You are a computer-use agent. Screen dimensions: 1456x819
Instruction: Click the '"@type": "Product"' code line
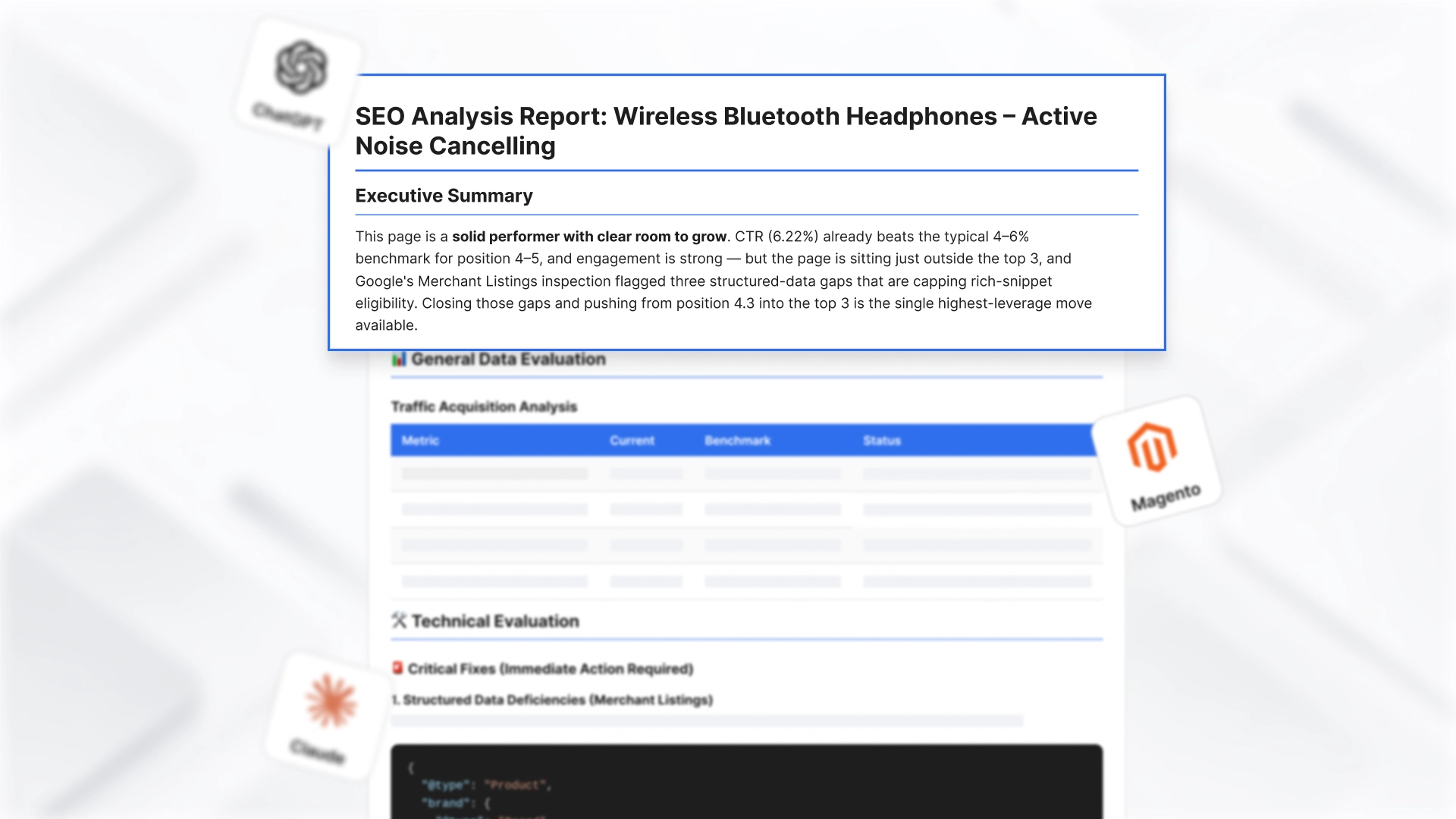486,785
